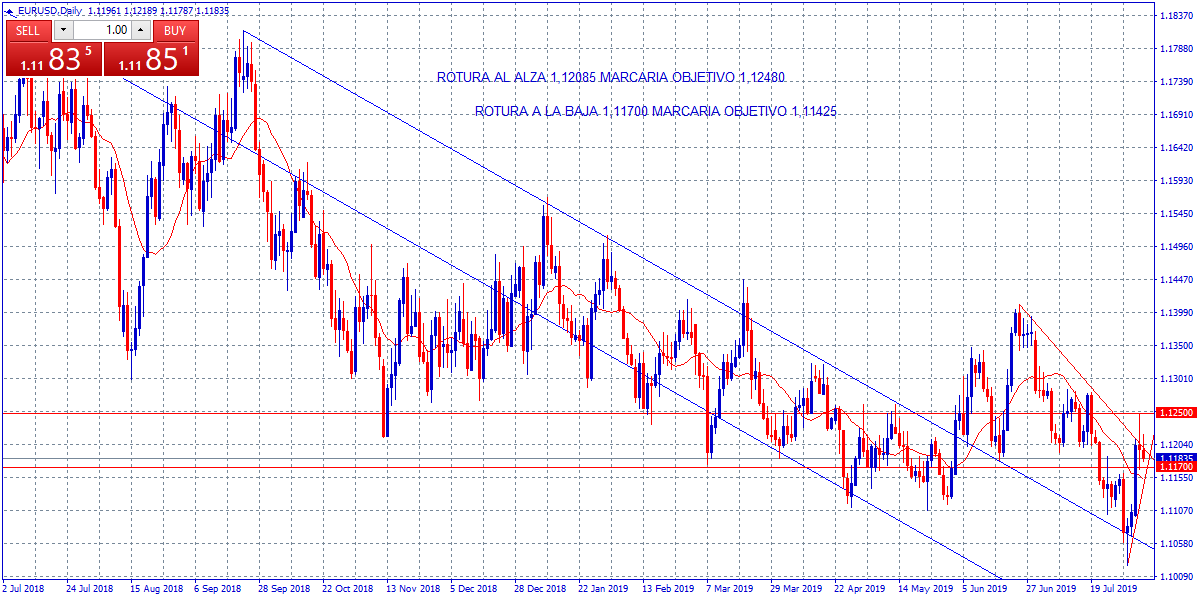The image size is (1200, 600).
Task: Select the ROTURA A LA BAJA text annotation
Action: tap(655, 113)
